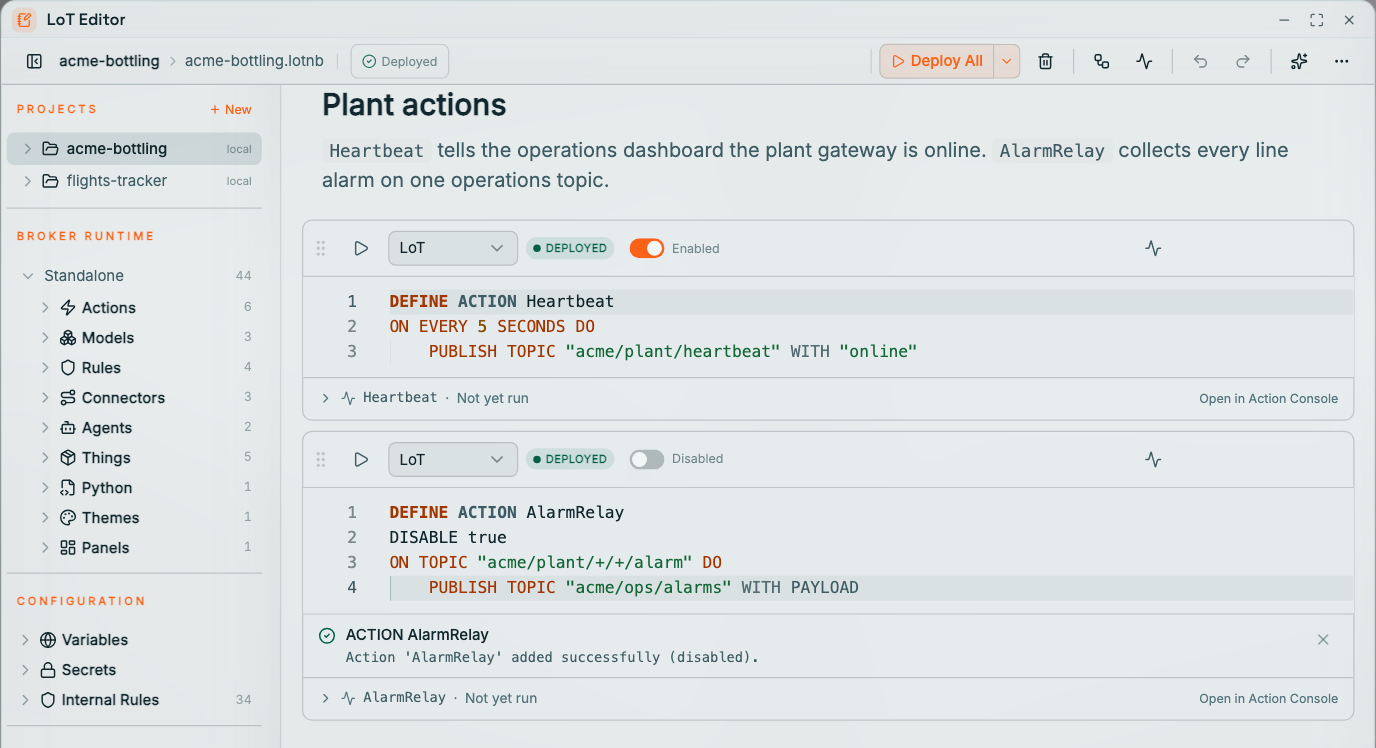Undo the last change
The width and height of the screenshot is (1376, 748).
coord(1201,61)
